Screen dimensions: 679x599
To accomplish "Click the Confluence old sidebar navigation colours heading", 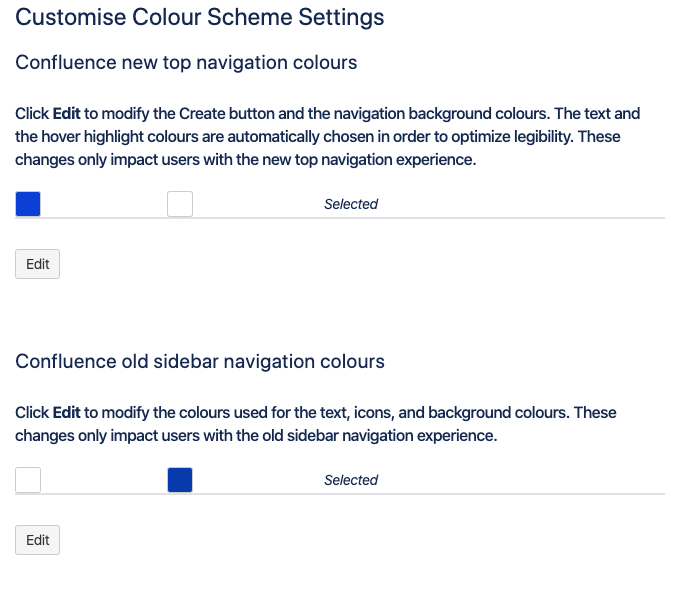I will tap(200, 362).
